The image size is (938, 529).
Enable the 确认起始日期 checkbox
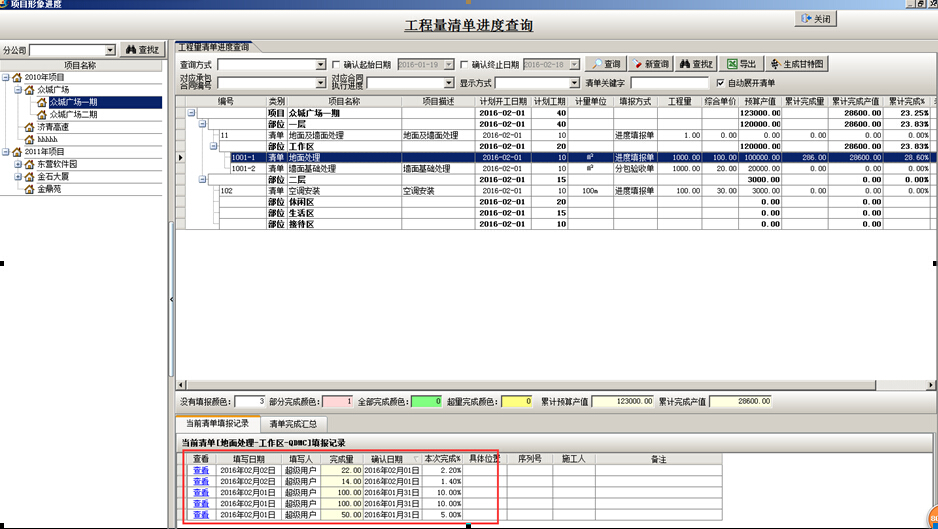click(x=336, y=65)
